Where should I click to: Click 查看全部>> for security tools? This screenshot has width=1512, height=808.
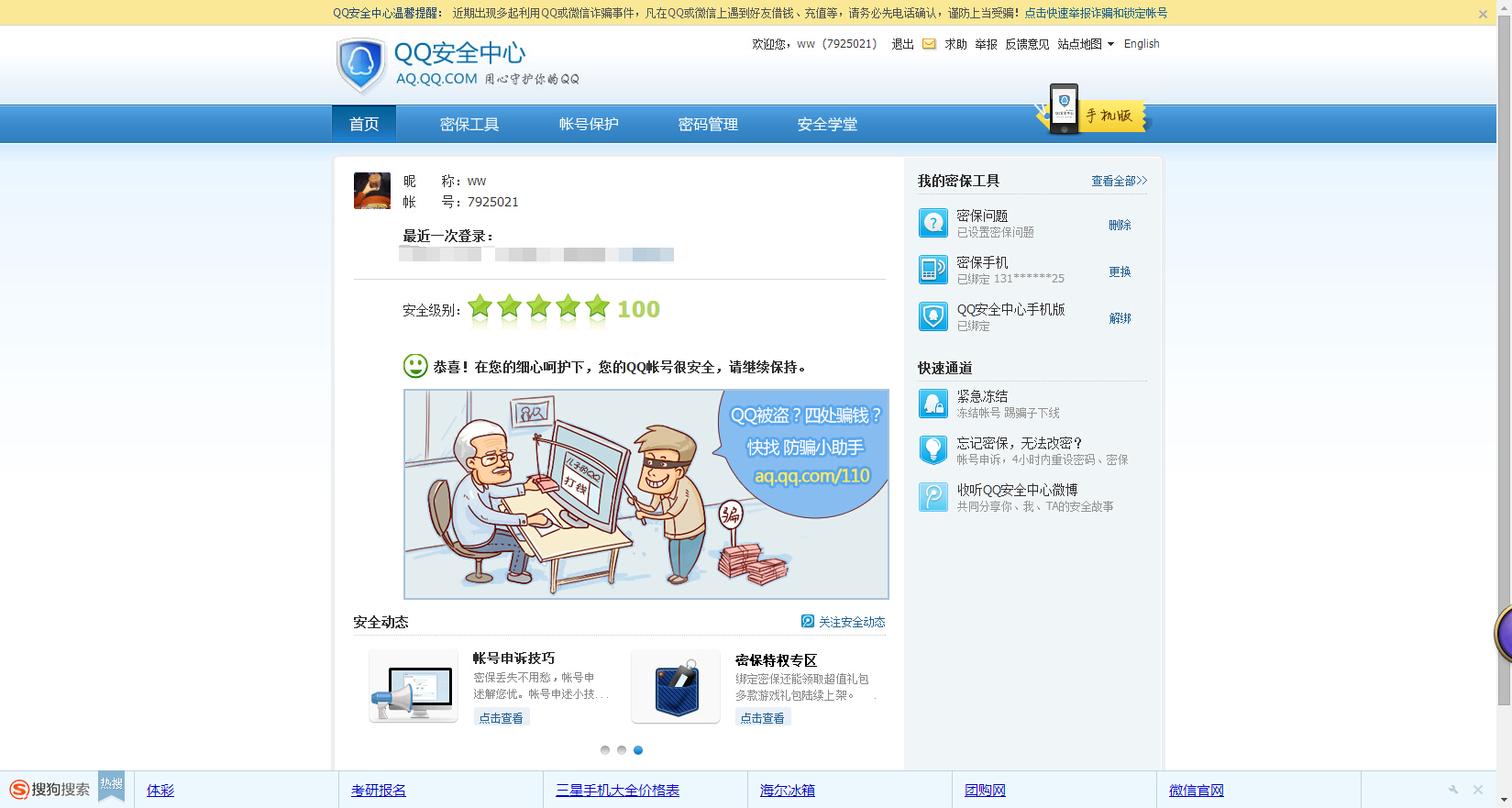coord(1119,181)
